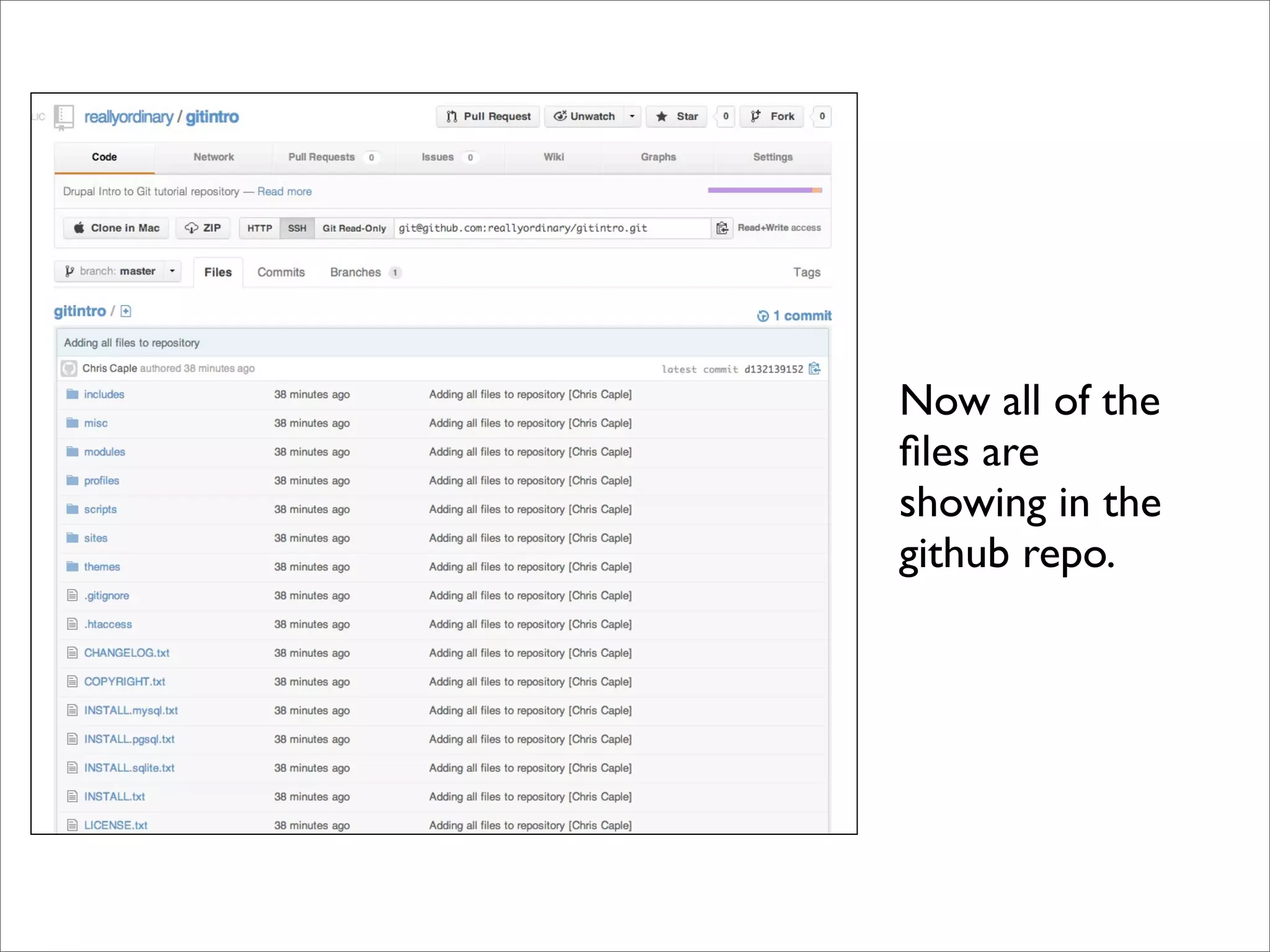This screenshot has height=952, width=1270.
Task: Click the misc folder icon
Action: click(73, 423)
